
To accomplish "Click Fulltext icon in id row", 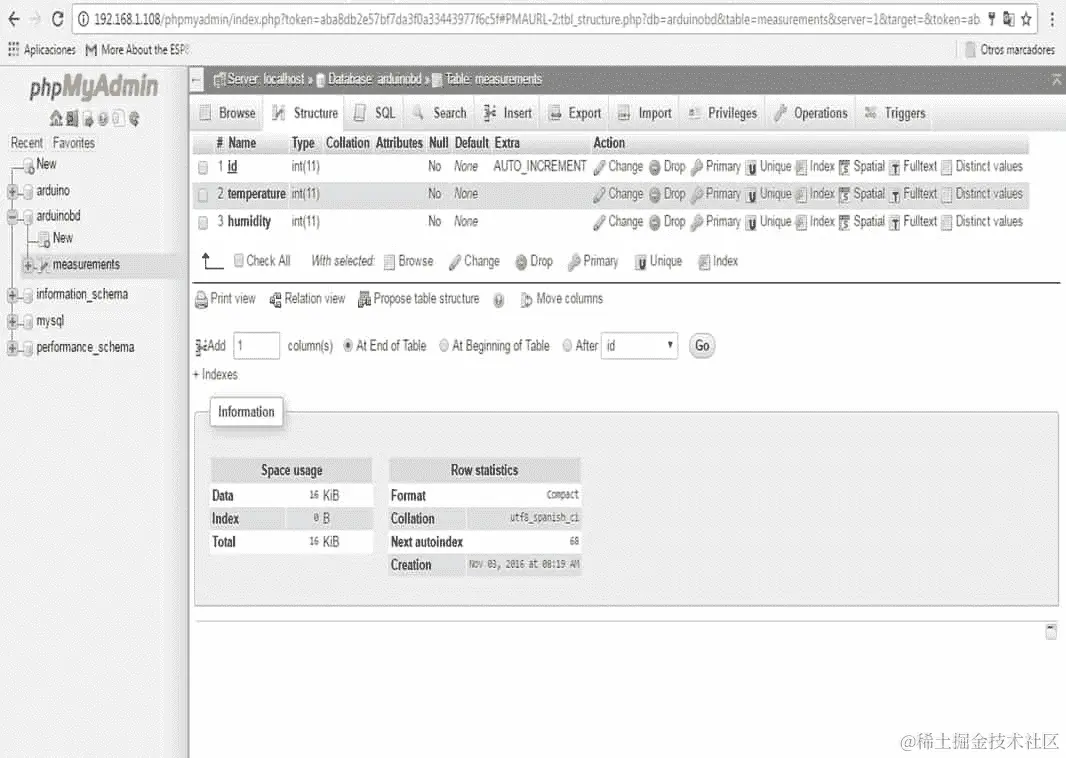I will pos(895,167).
